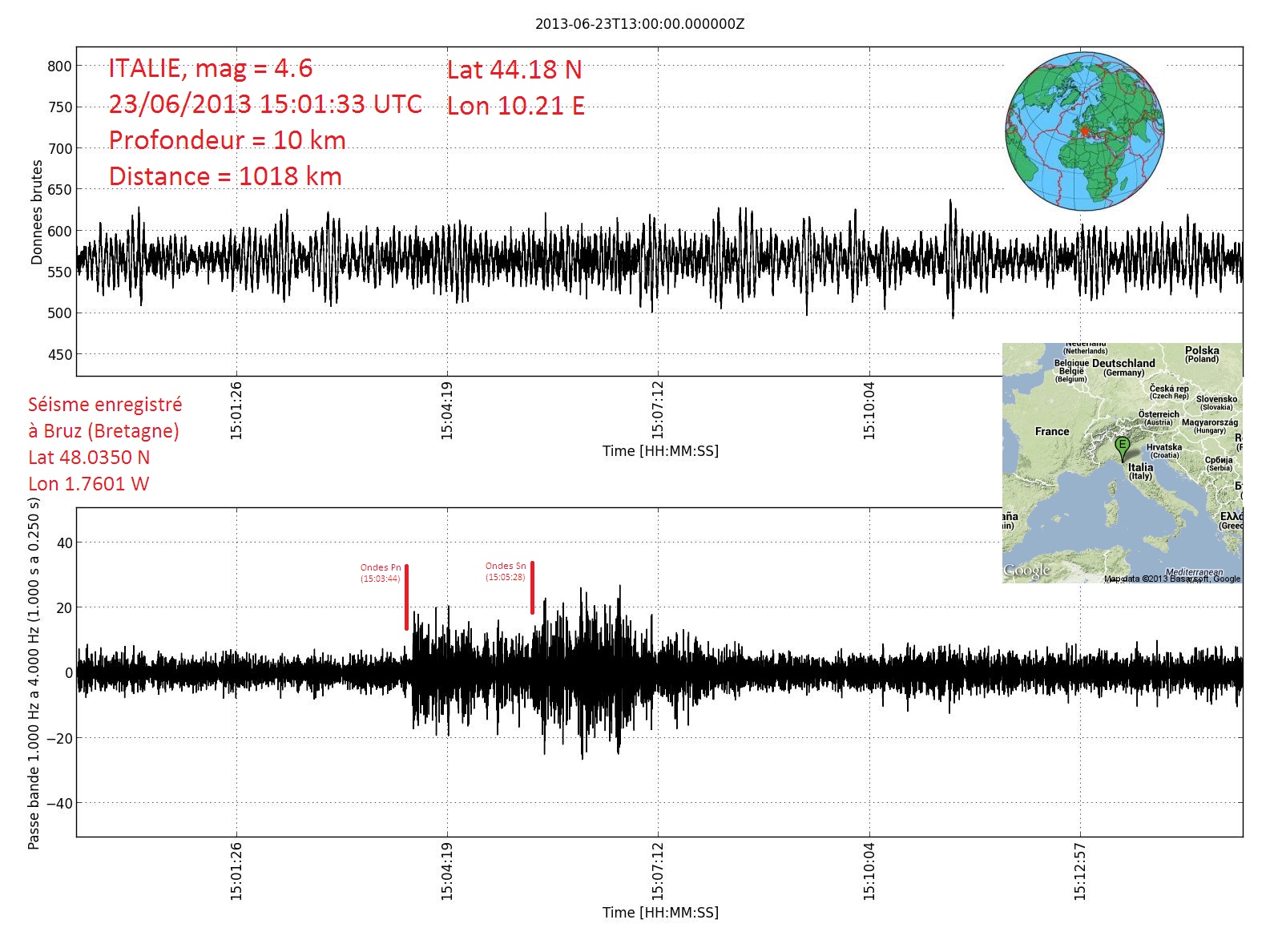
Task: Select the Ondes Sn red arrival marker
Action: point(532,587)
